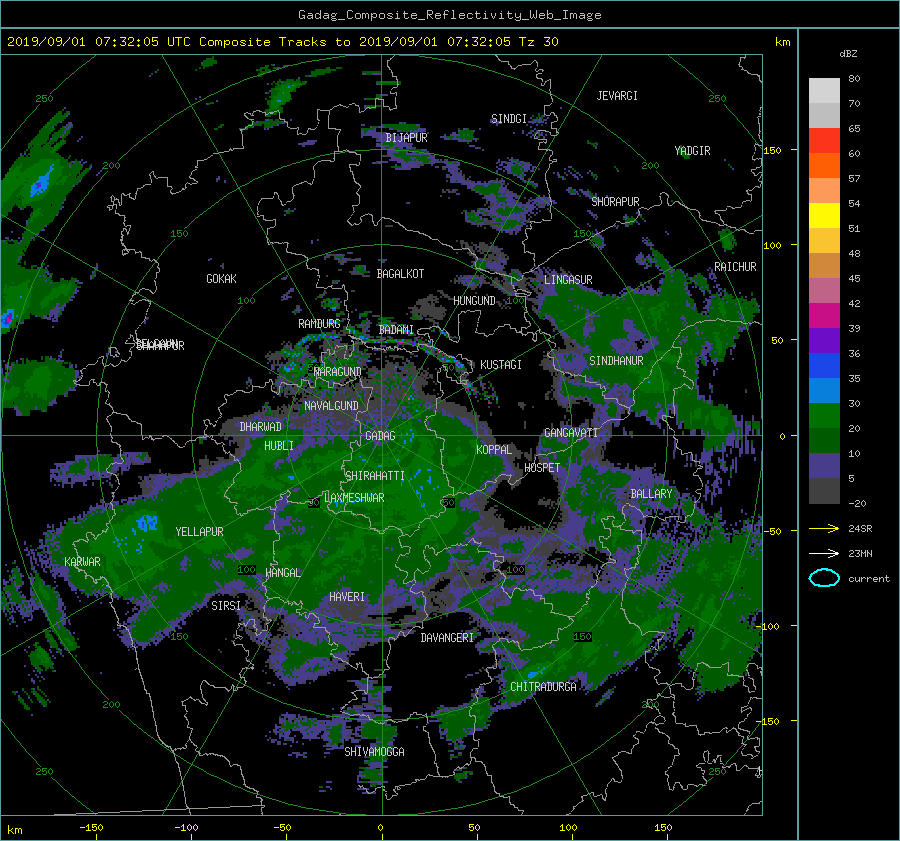
Task: Click the SIRSI label
Action: point(226,606)
